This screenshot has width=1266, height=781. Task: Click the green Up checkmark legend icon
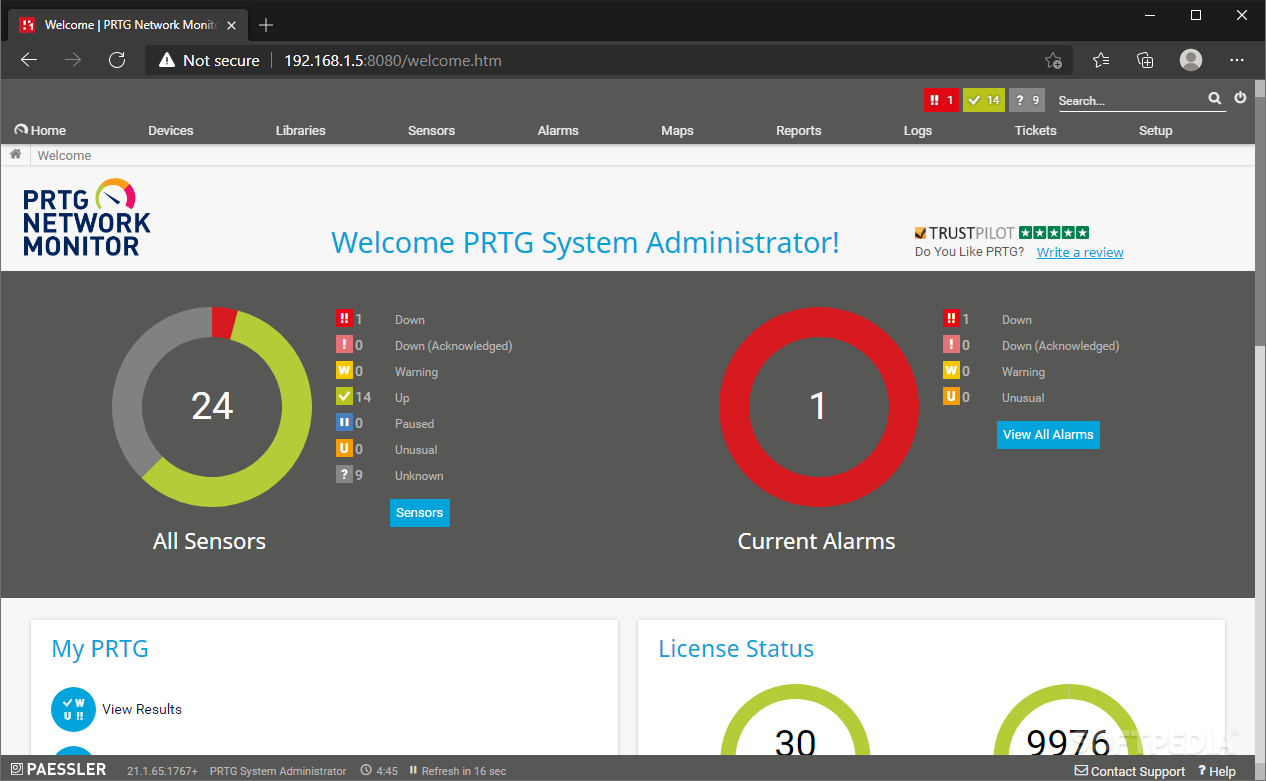pyautogui.click(x=344, y=397)
